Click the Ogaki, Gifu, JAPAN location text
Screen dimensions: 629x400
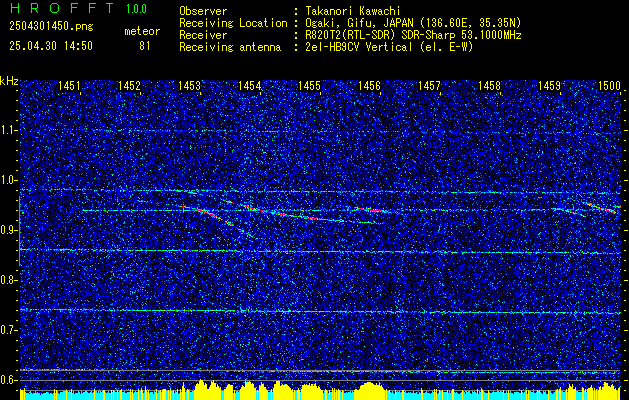coord(413,23)
